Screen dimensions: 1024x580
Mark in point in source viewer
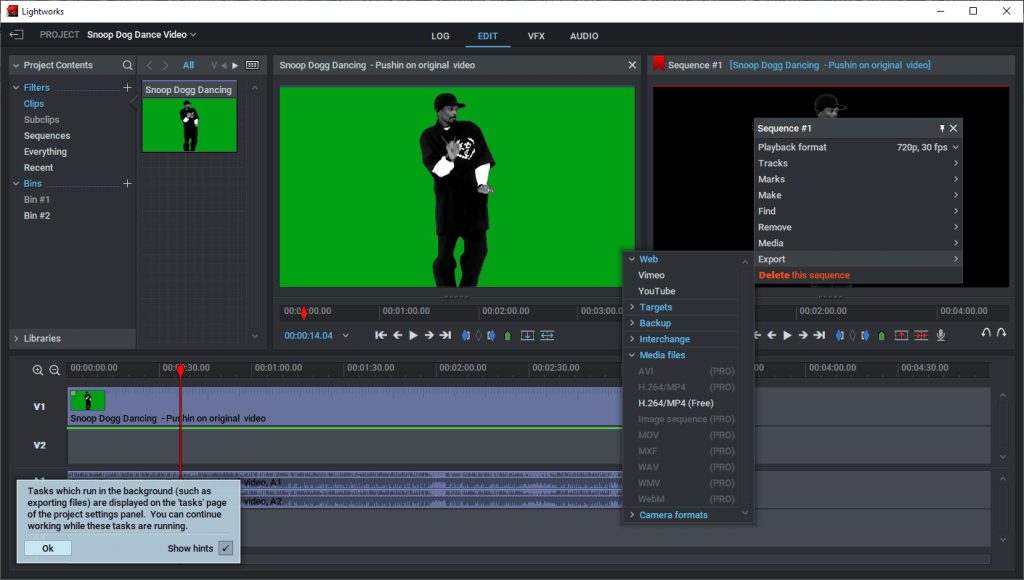coord(466,335)
